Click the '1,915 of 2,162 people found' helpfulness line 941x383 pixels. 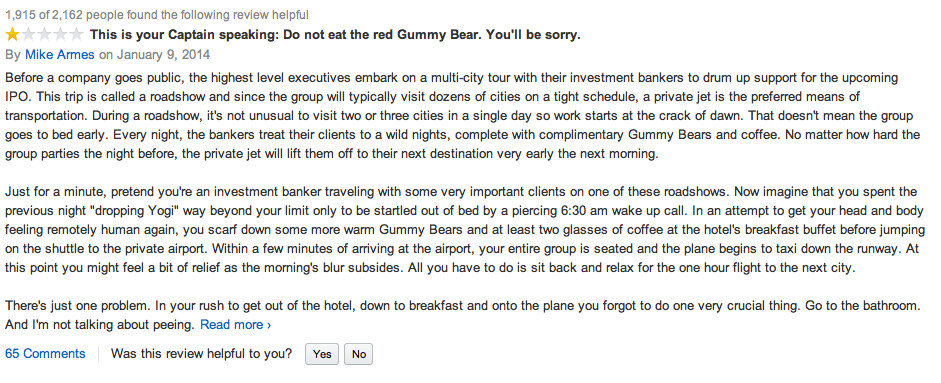tap(157, 14)
